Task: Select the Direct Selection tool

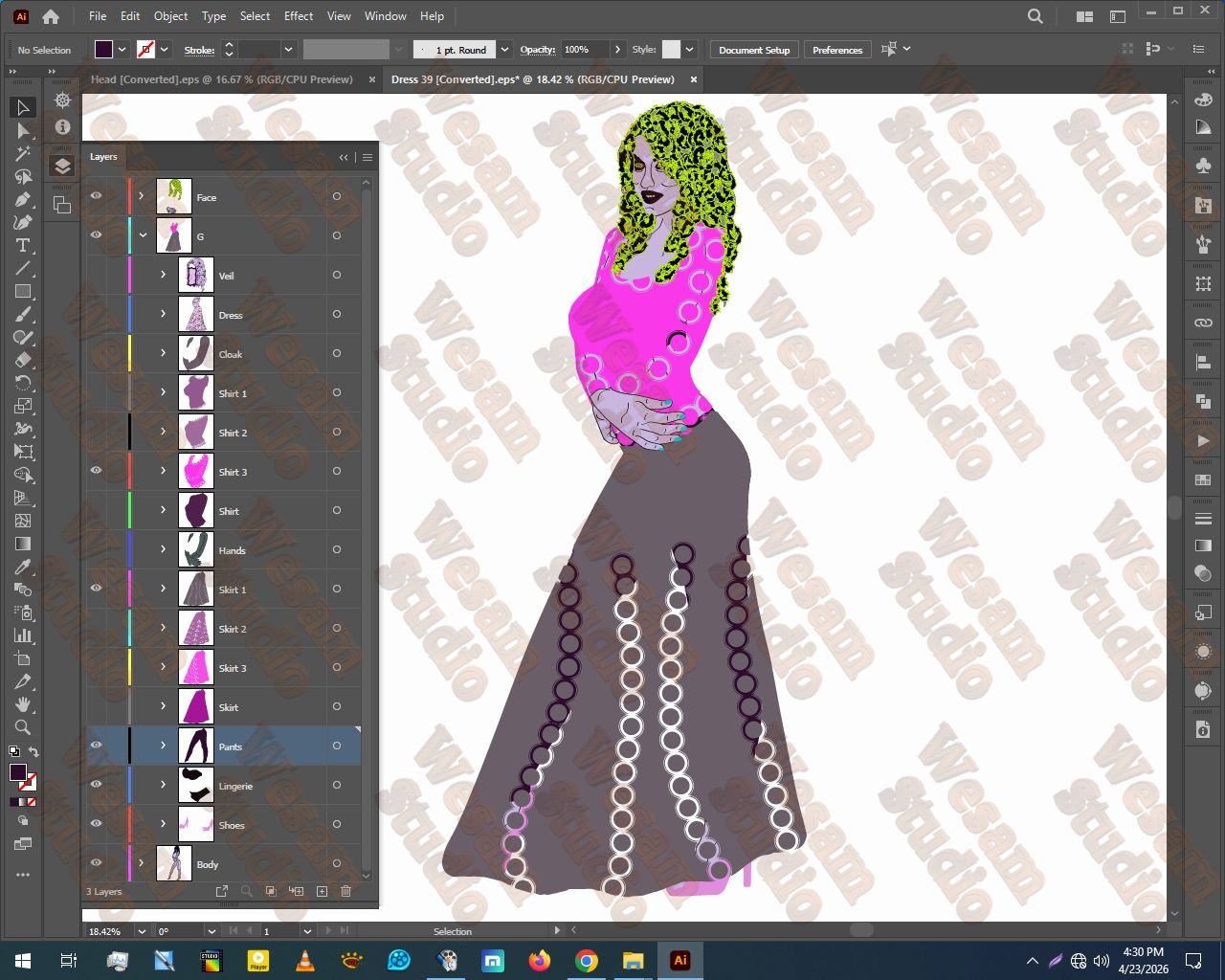Action: coord(23,130)
